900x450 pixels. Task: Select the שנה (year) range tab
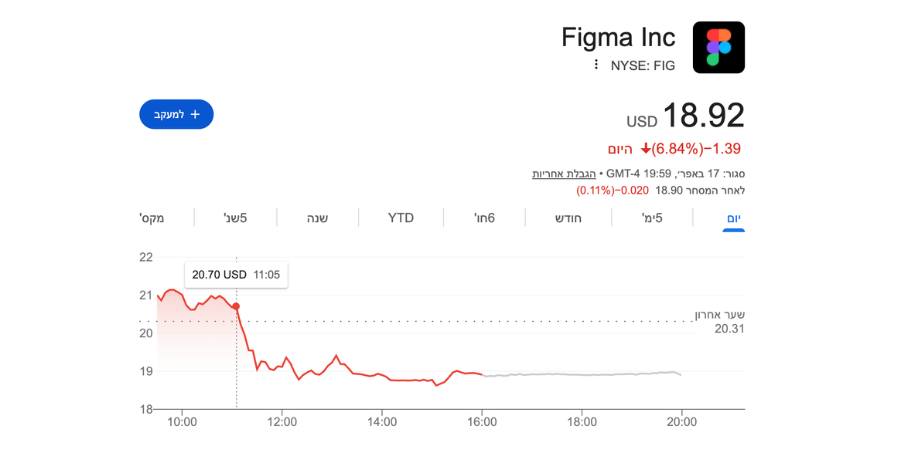tap(317, 218)
